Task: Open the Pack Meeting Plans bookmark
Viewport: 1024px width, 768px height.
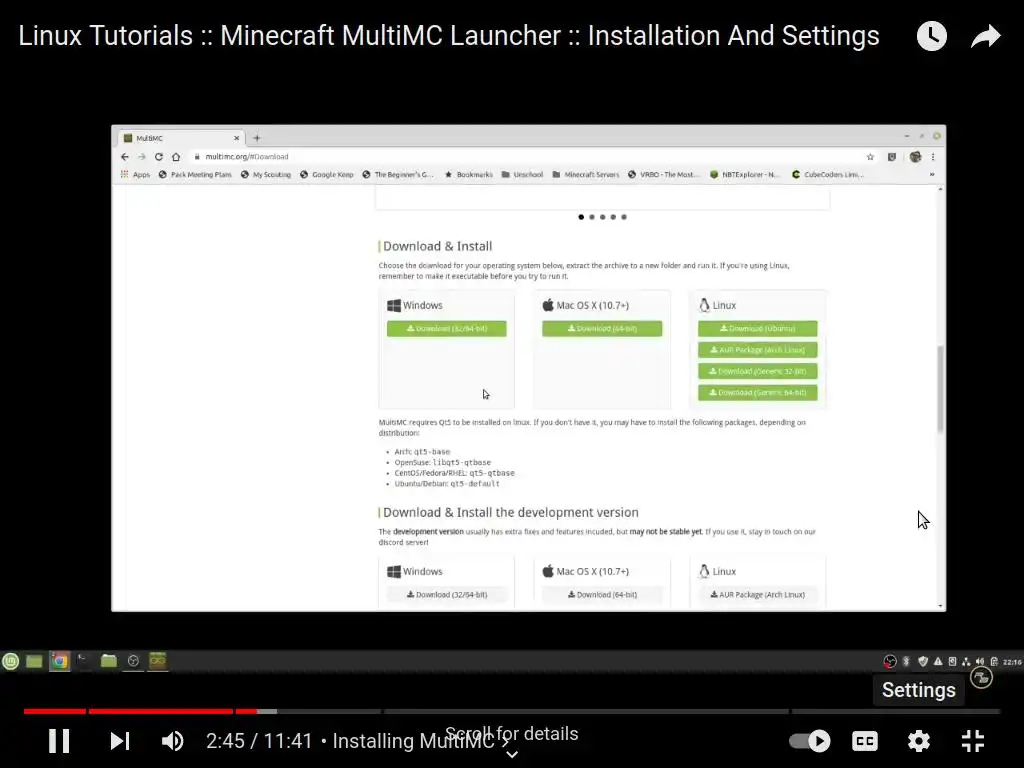Action: coord(195,174)
